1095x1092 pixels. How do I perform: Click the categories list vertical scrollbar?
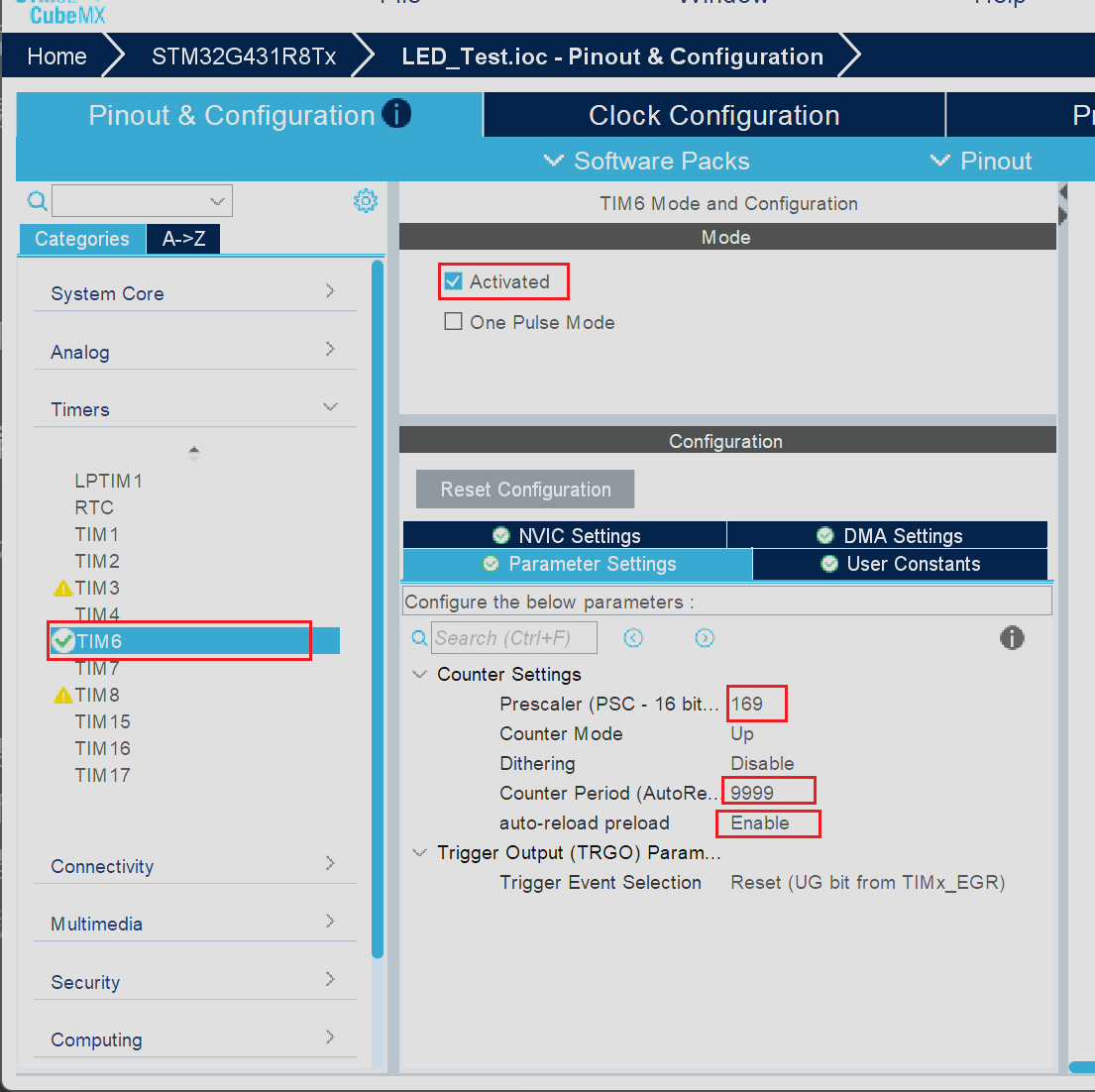[378, 607]
